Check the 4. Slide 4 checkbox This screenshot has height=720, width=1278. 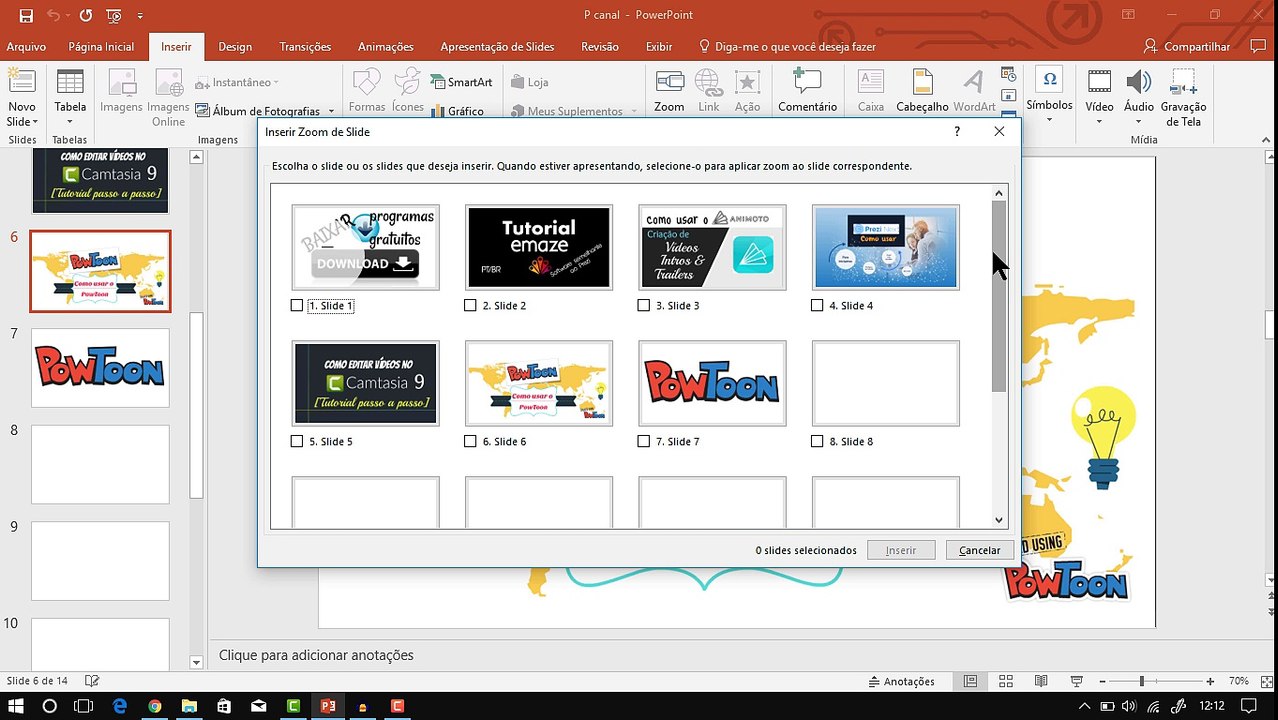(817, 305)
